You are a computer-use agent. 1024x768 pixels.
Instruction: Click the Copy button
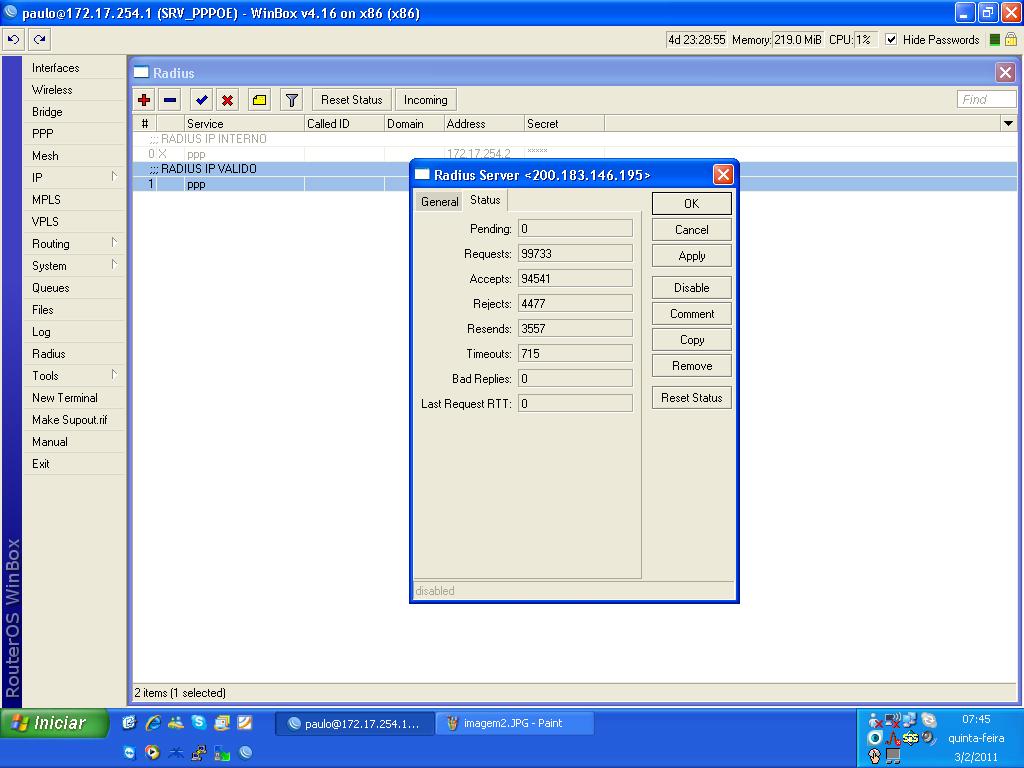click(x=692, y=340)
